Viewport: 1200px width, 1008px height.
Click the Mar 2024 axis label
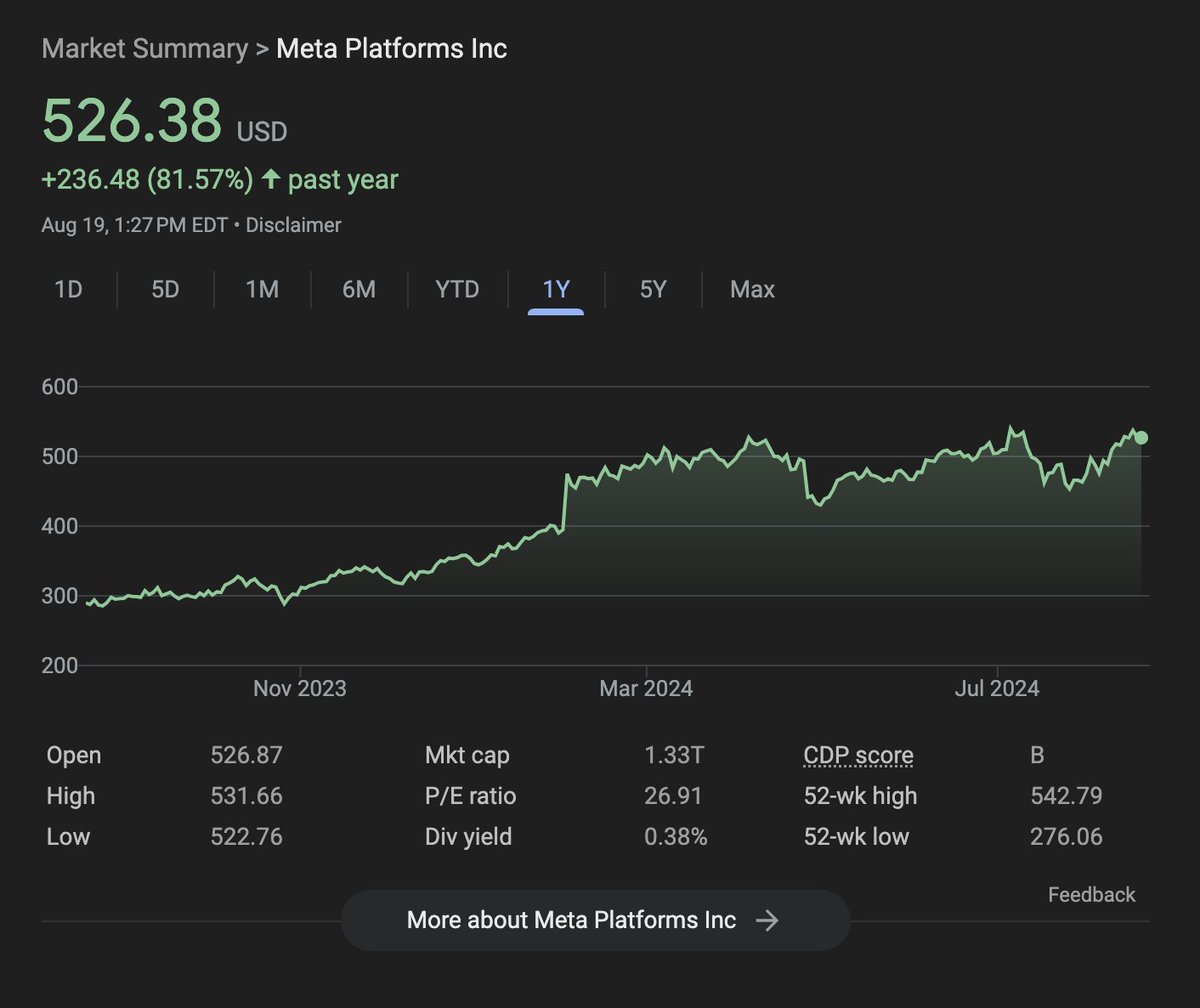(646, 689)
